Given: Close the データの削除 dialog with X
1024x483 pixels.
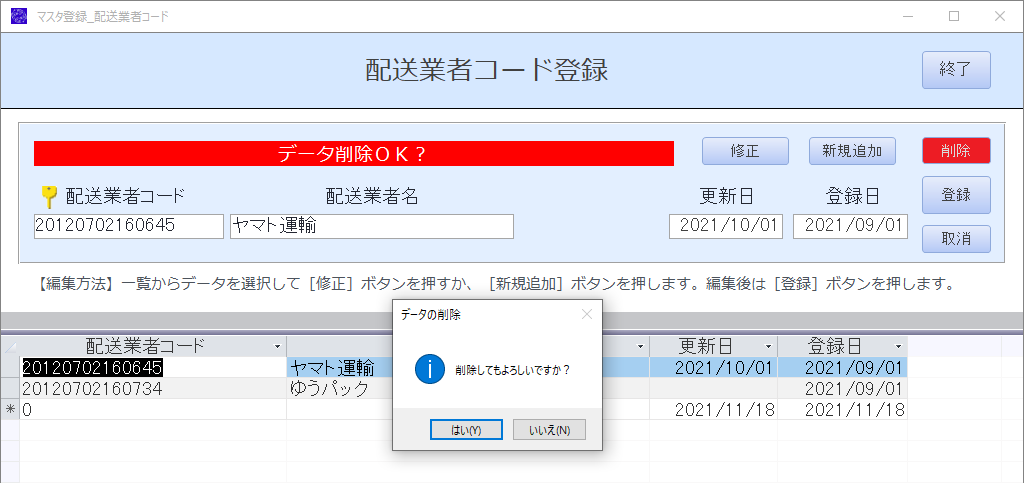Looking at the screenshot, I should click(586, 314).
